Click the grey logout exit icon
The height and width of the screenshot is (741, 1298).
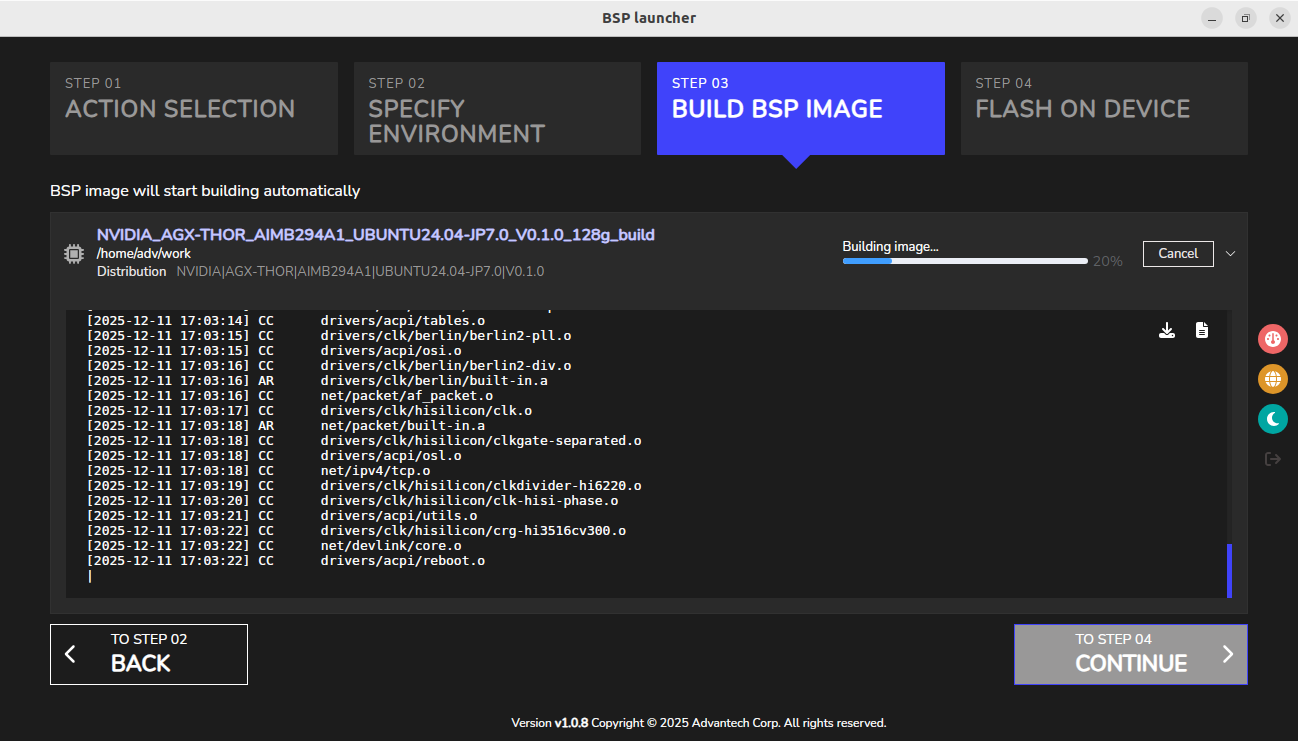tap(1272, 459)
